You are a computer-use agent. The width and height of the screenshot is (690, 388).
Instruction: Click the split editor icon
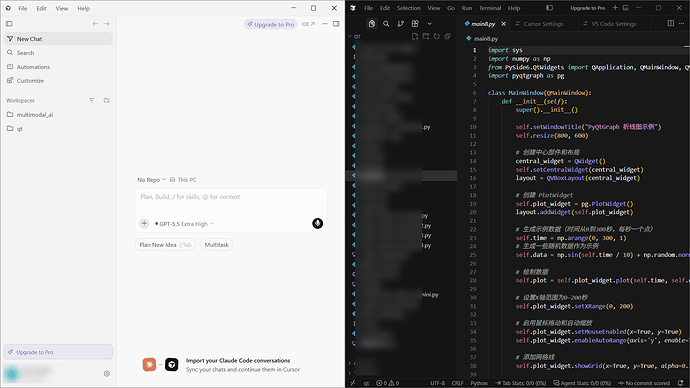(671, 23)
